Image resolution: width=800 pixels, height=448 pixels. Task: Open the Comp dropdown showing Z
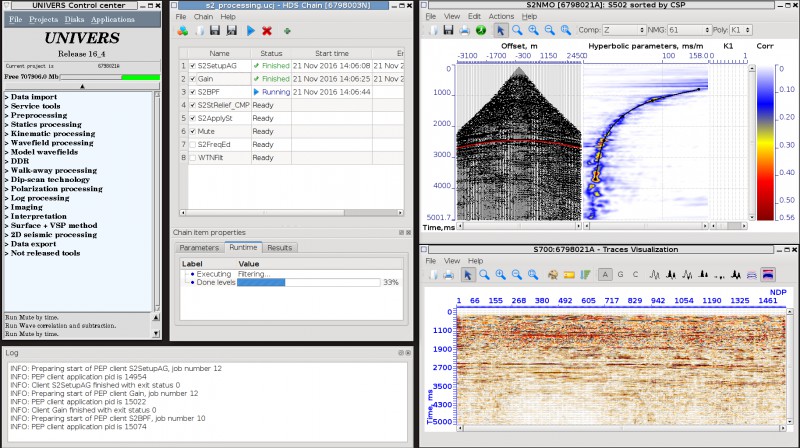(623, 30)
